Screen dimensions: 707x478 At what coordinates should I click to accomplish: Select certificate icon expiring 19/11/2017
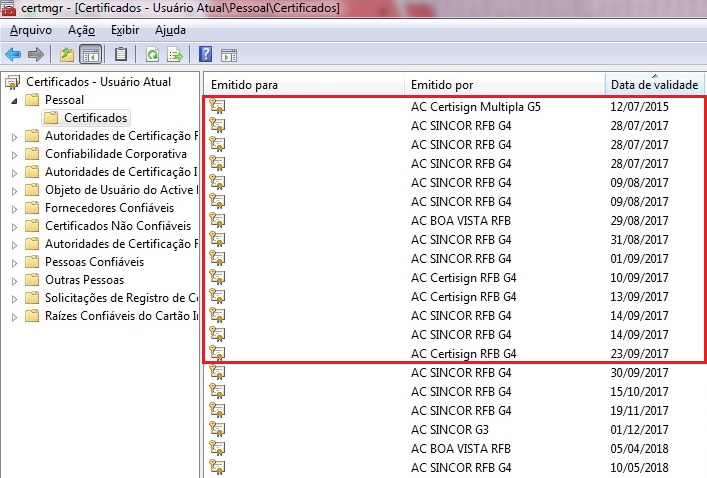[217, 410]
